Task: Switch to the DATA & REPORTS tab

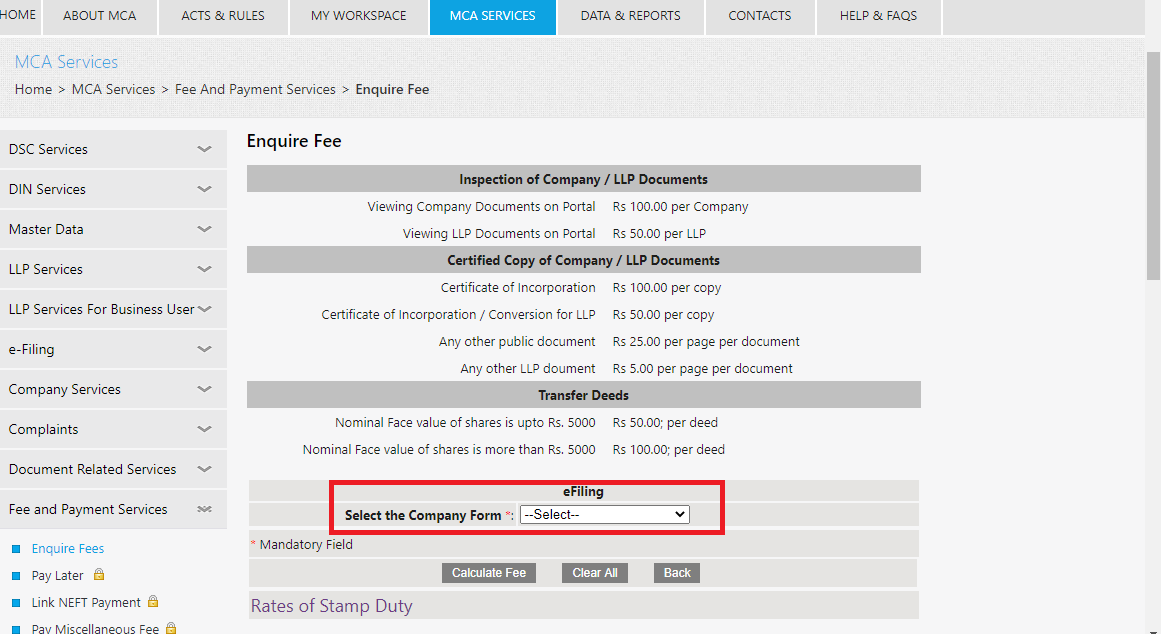Action: click(x=630, y=16)
